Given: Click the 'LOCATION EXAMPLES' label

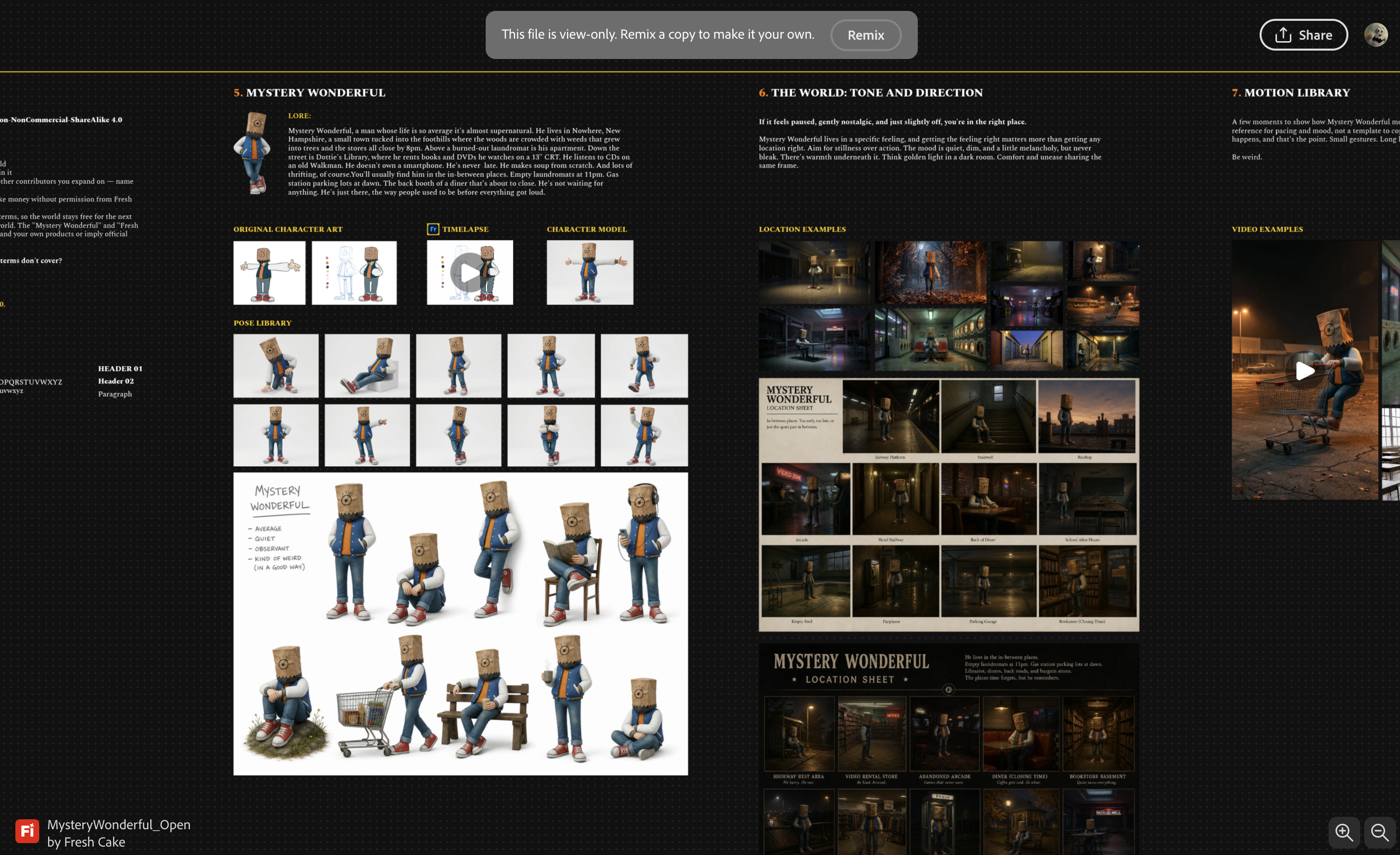Looking at the screenshot, I should [x=802, y=229].
